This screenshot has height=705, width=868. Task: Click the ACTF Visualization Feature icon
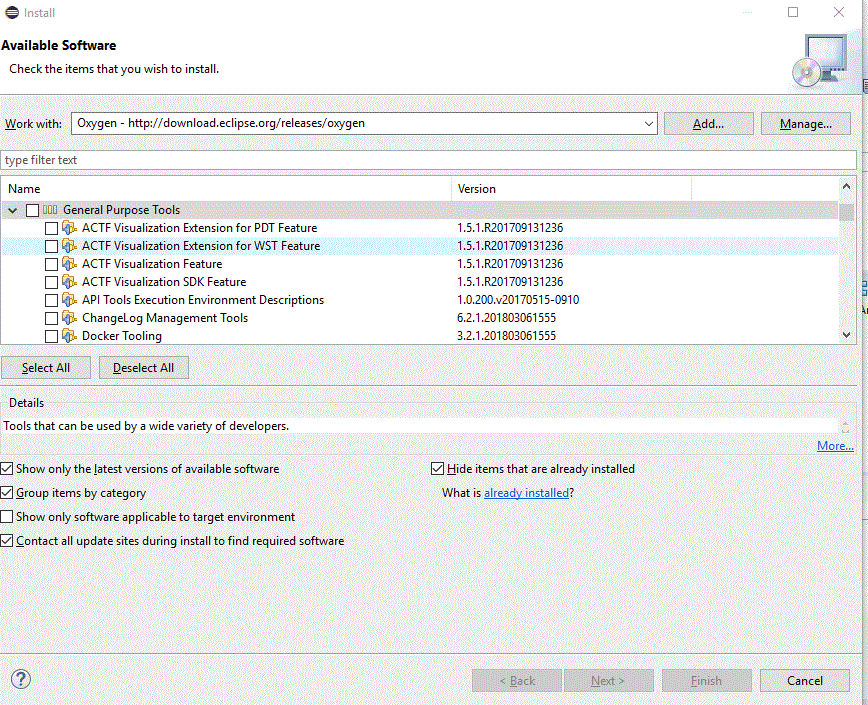[69, 263]
